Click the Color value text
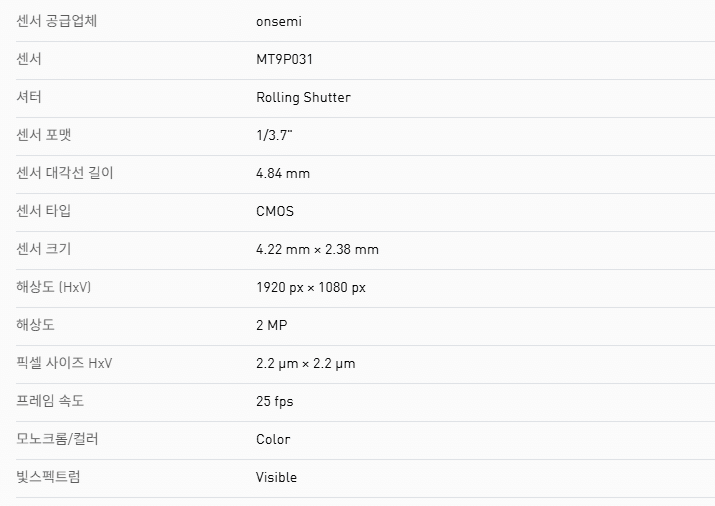Viewport: 715px width, 506px height. click(273, 439)
